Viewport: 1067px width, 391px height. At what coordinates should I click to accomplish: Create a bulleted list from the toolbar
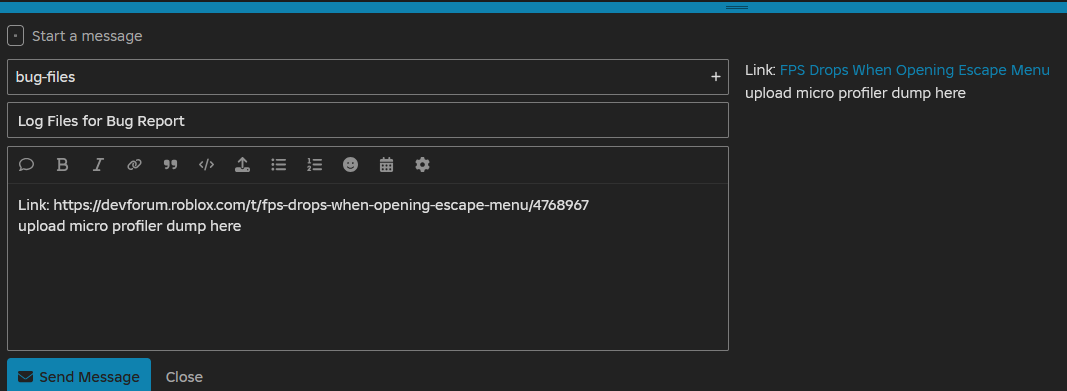coord(278,165)
